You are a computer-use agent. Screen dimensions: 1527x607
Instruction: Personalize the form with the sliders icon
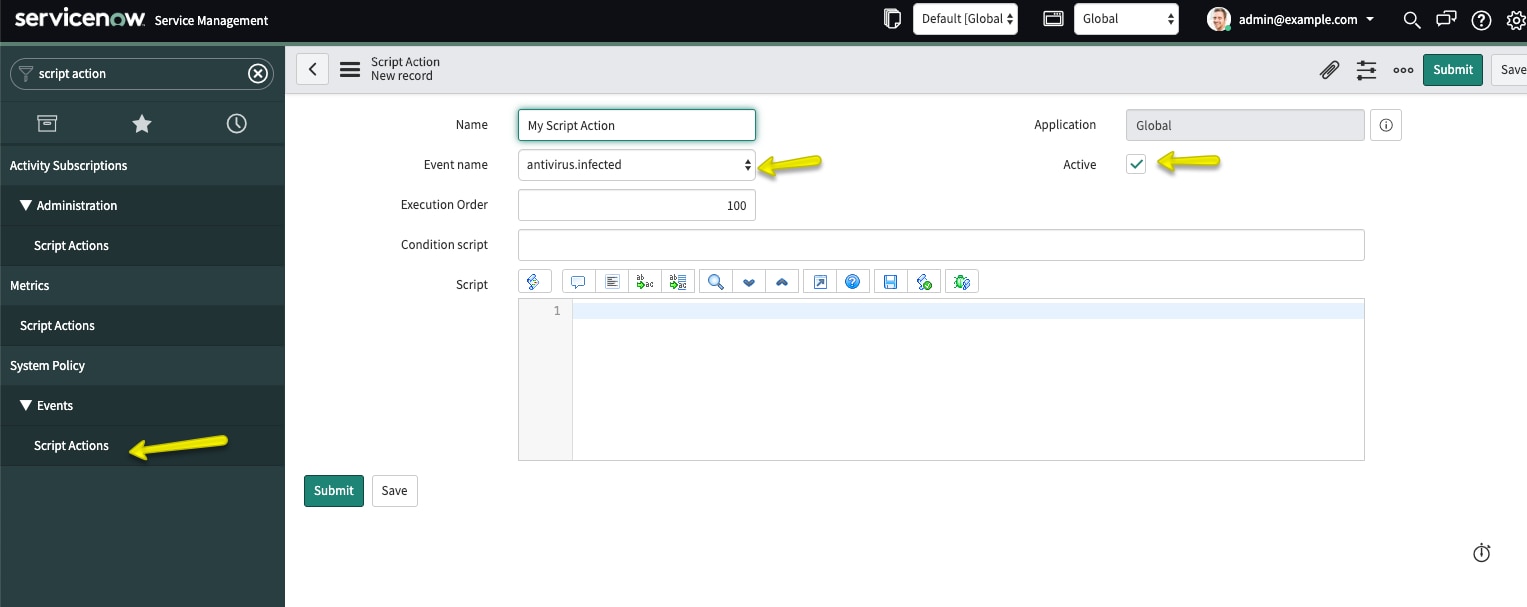click(1366, 69)
